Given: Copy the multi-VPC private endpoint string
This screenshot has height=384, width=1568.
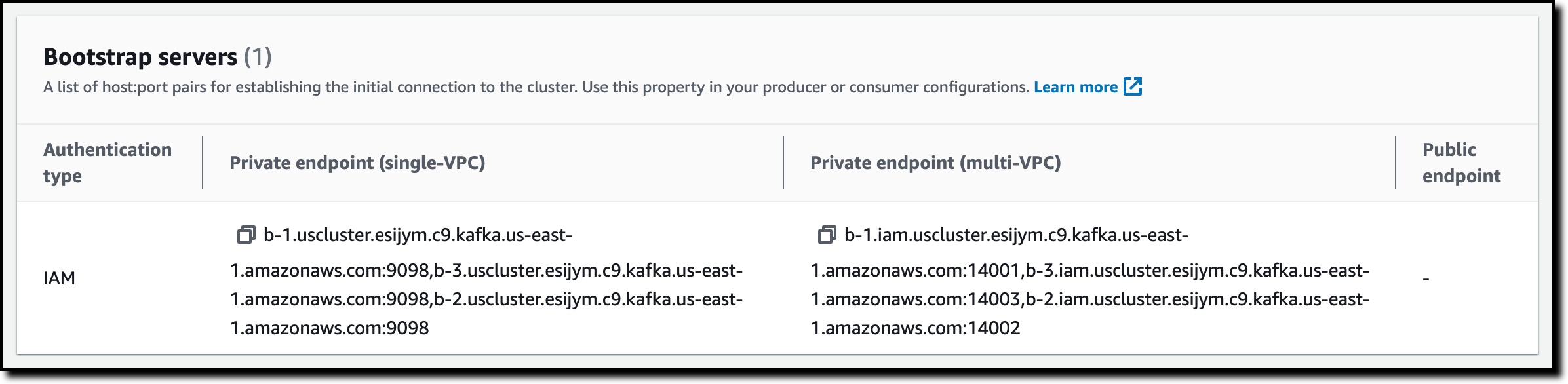Looking at the screenshot, I should pos(827,235).
